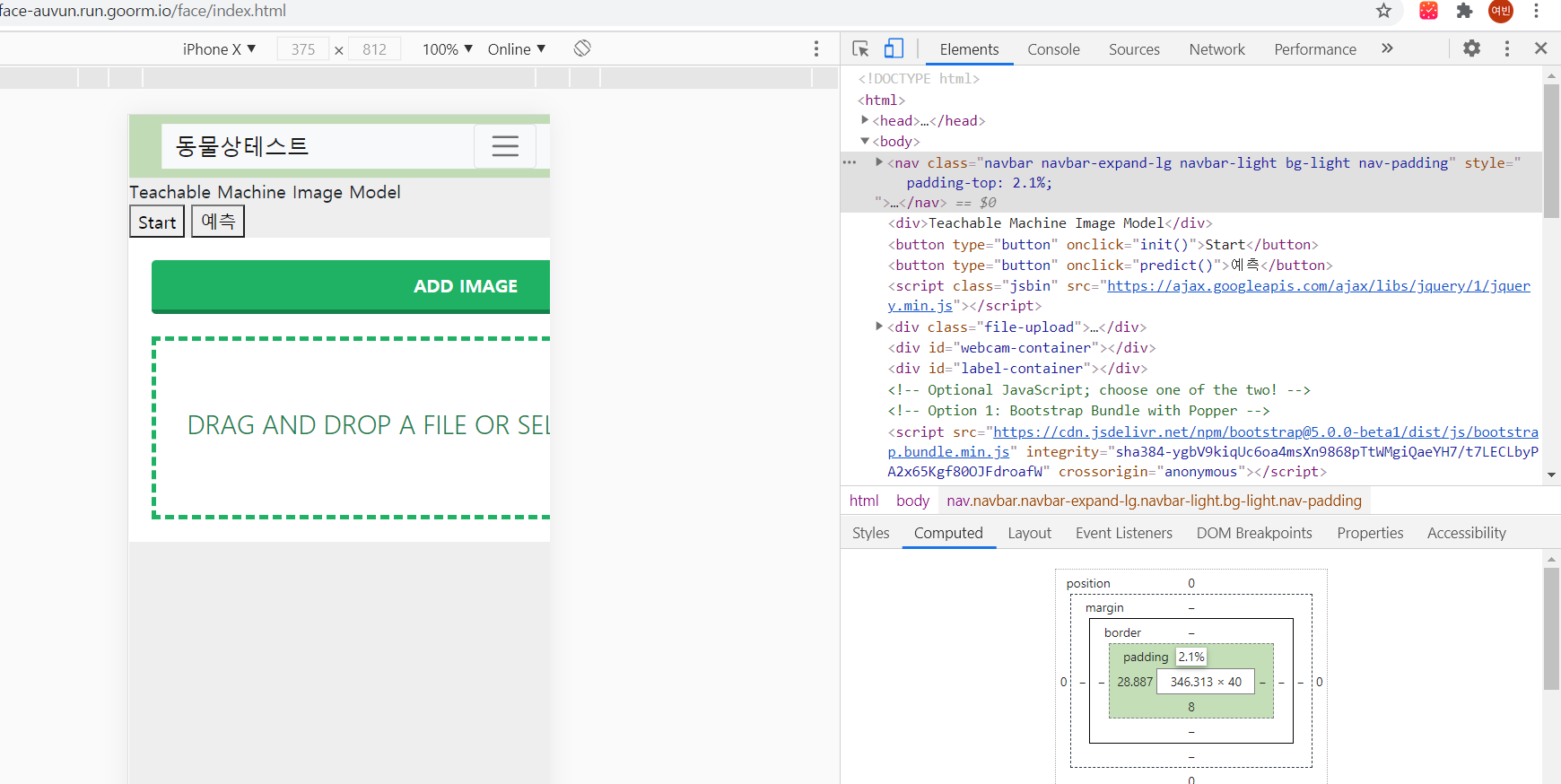Screen dimensions: 1561x784
Task: Click the drag and drop file area
Action: [351, 427]
